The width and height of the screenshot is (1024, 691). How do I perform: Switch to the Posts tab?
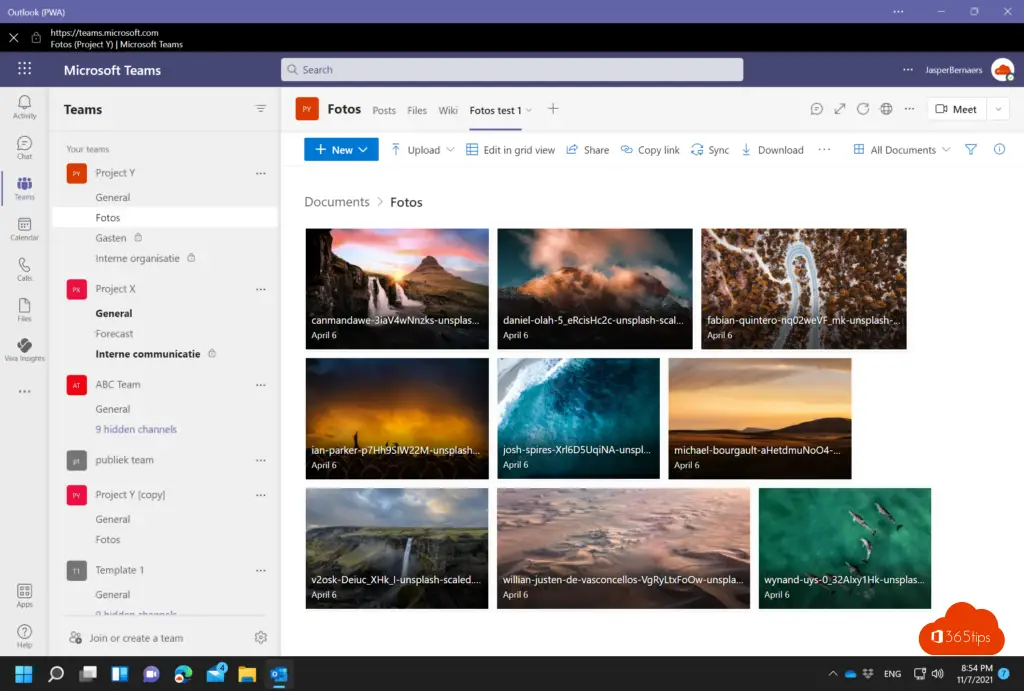click(x=384, y=111)
